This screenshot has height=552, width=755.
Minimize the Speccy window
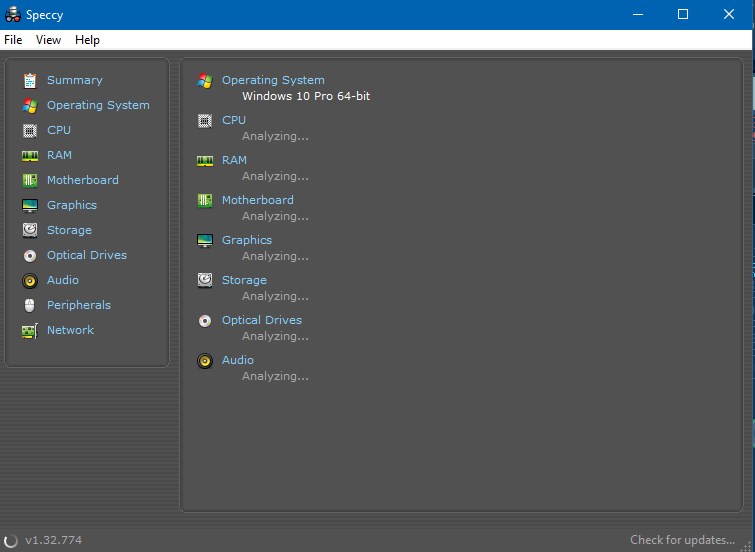coord(638,14)
